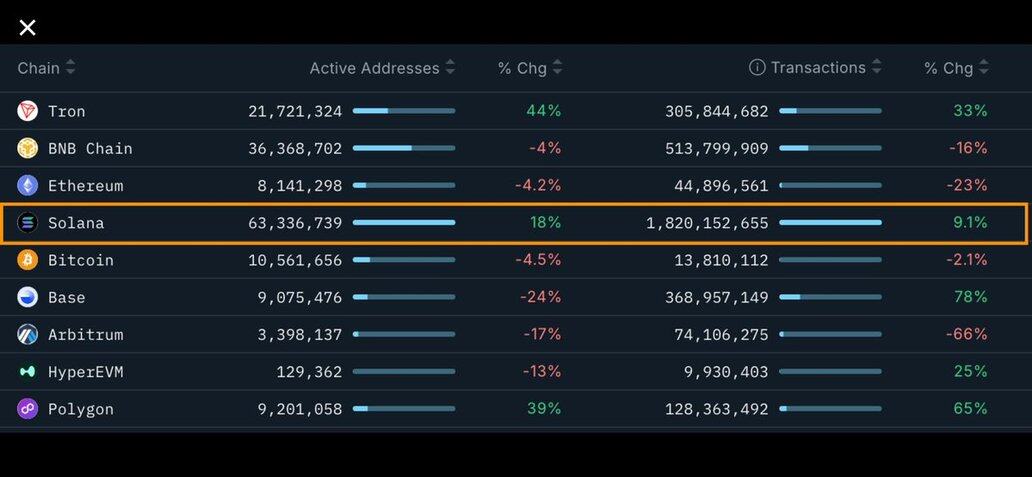Sort by Active Addresses % Chg arrows
This screenshot has width=1032, height=477.
coord(557,68)
